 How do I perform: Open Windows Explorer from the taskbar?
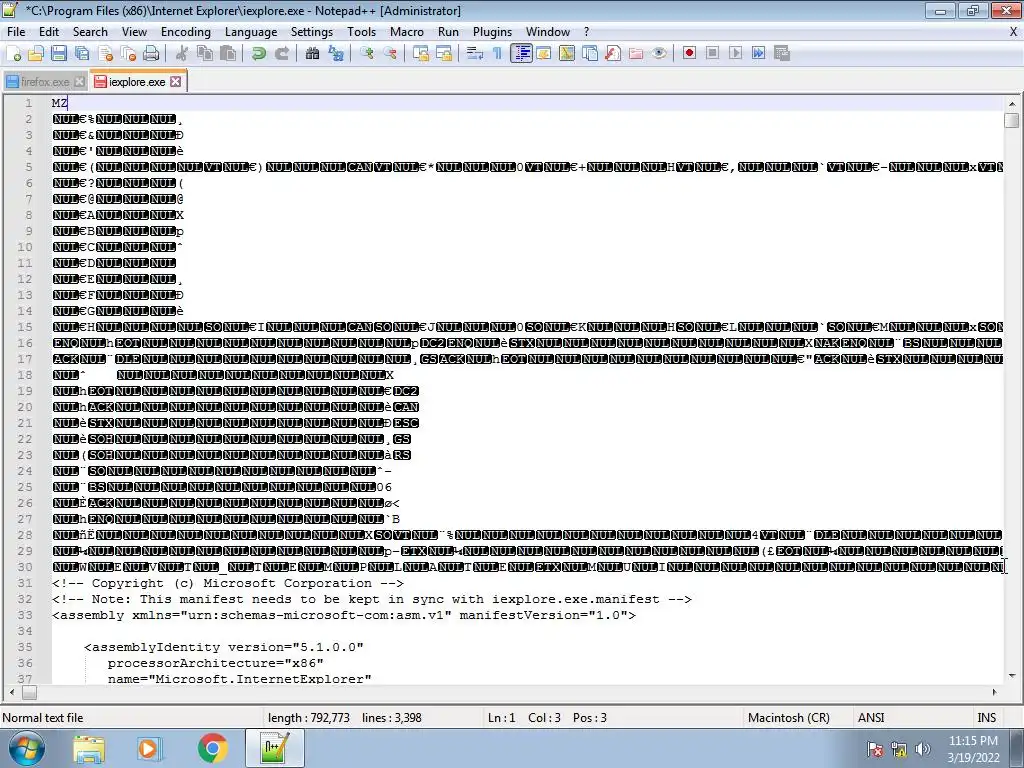pos(89,748)
